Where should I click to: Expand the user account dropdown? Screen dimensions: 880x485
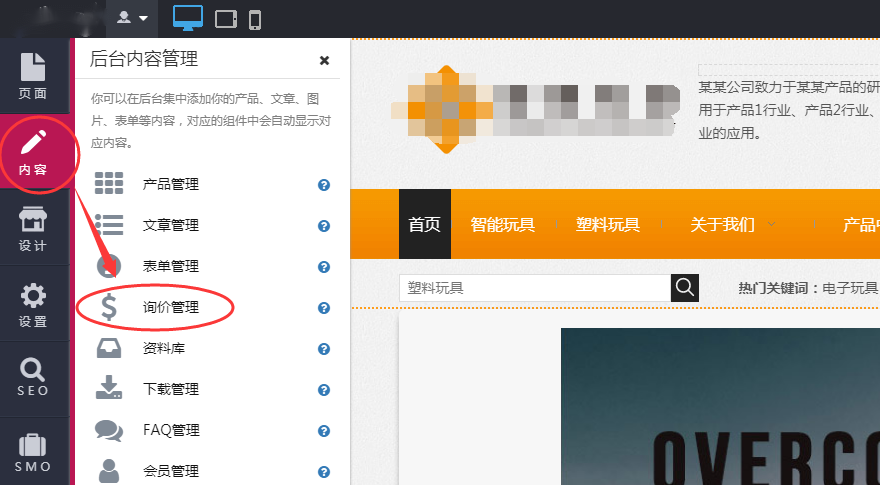133,18
